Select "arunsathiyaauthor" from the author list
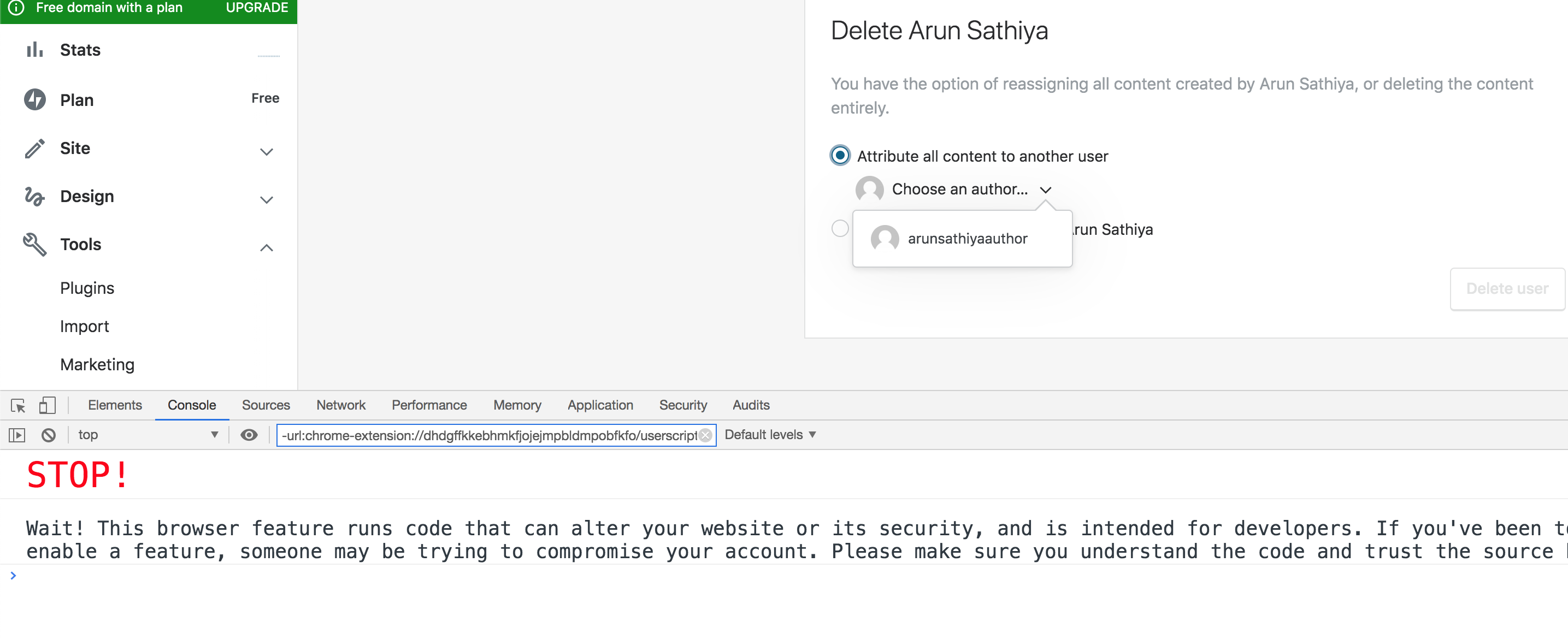Screen dimensions: 1568x639 pos(966,238)
